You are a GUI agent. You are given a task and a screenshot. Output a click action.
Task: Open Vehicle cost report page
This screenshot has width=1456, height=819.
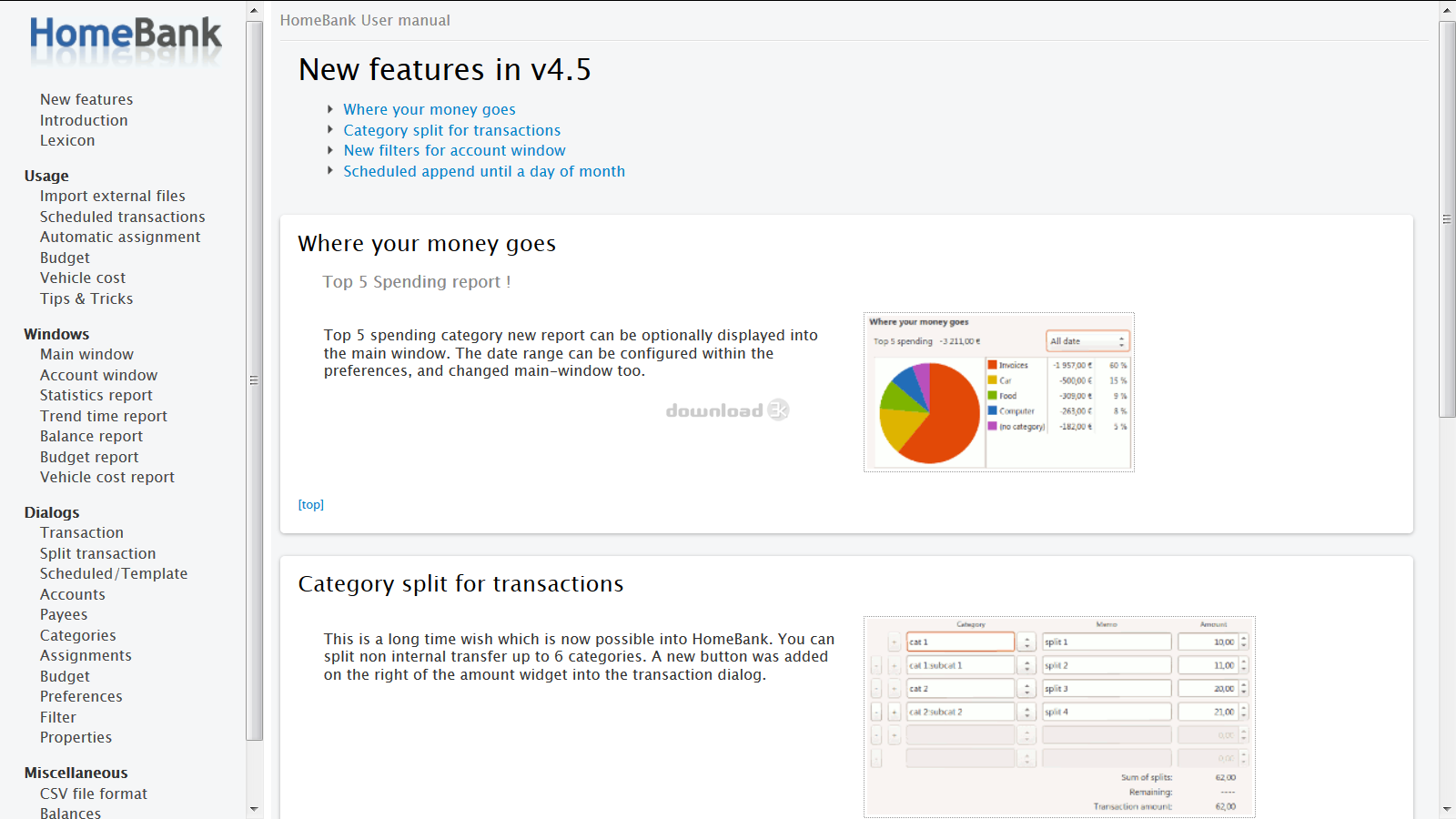(x=107, y=477)
